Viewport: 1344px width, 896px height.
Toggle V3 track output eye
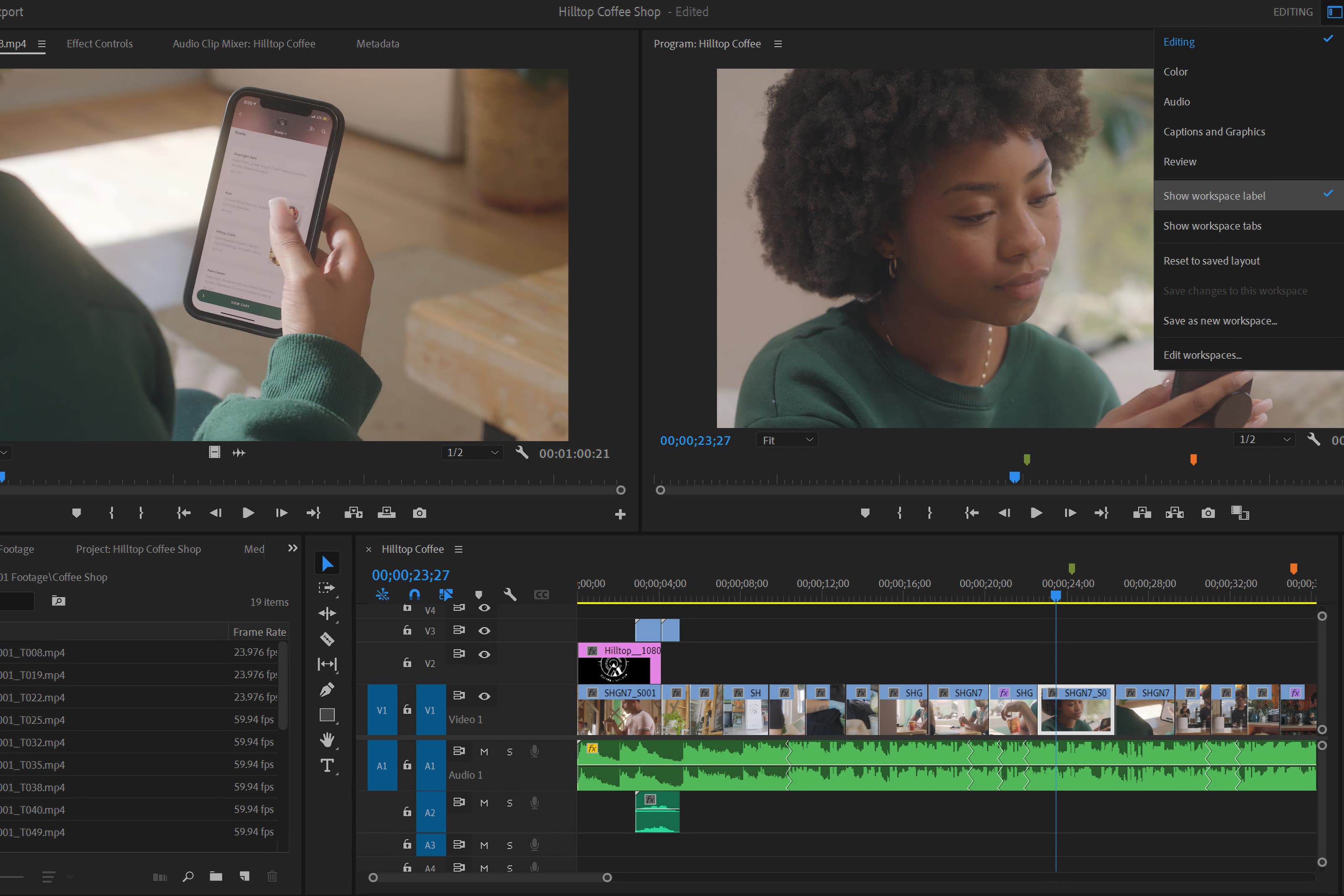[484, 631]
